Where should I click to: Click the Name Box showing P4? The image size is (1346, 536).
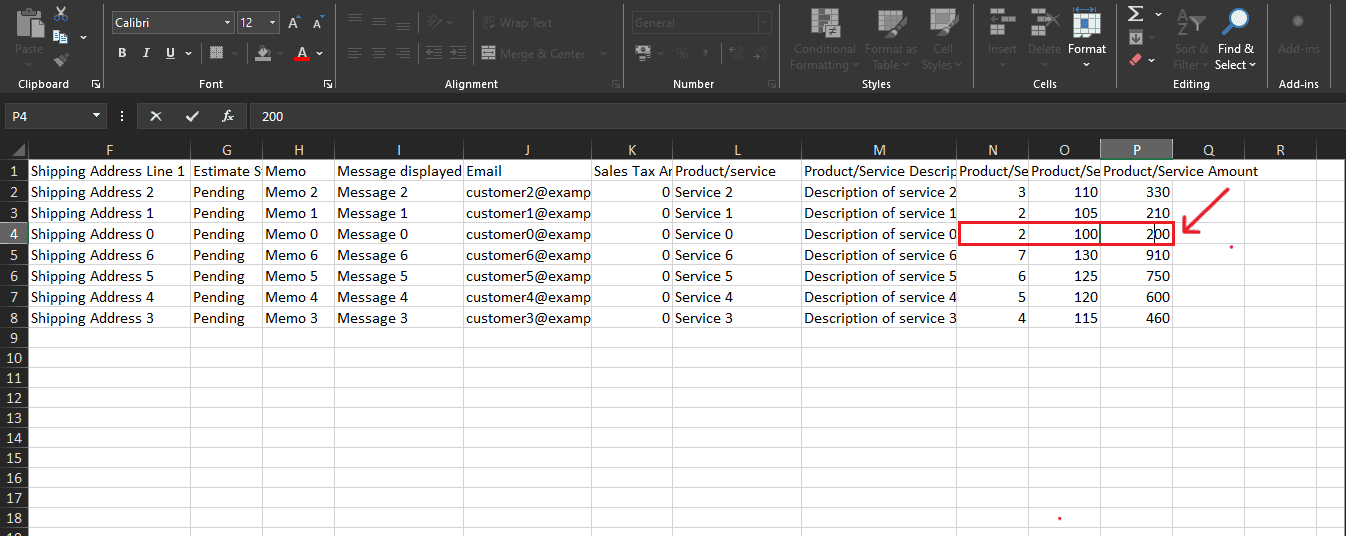[x=48, y=116]
